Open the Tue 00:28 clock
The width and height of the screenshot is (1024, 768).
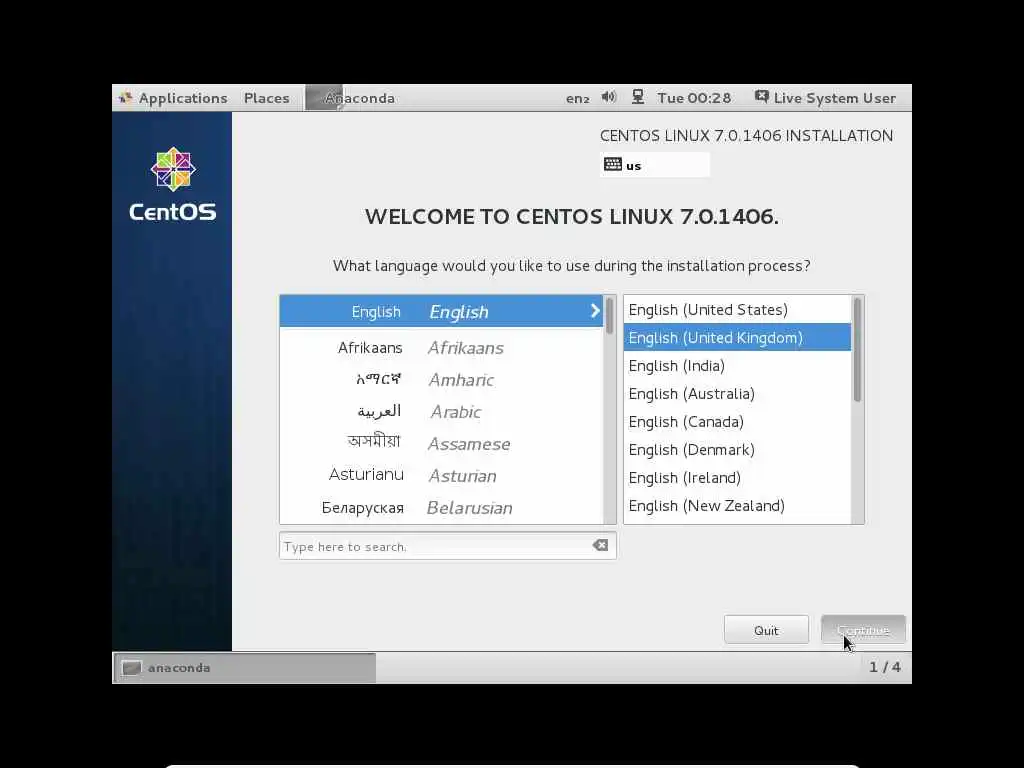694,98
